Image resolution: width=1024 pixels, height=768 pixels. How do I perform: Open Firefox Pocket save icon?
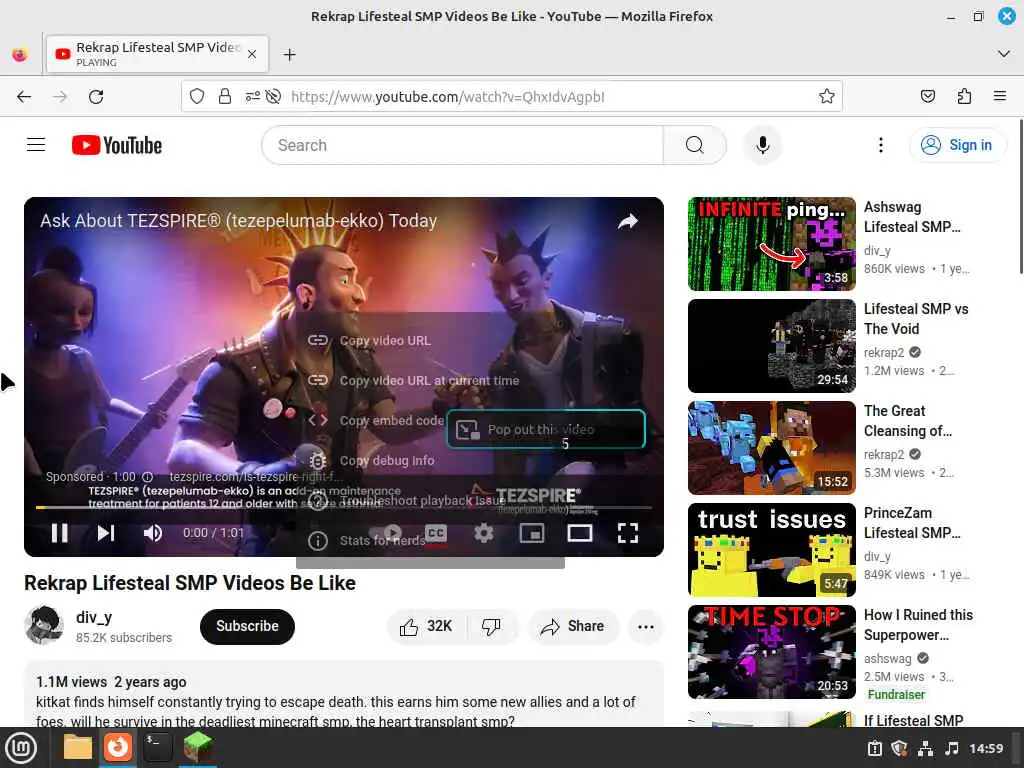(927, 97)
